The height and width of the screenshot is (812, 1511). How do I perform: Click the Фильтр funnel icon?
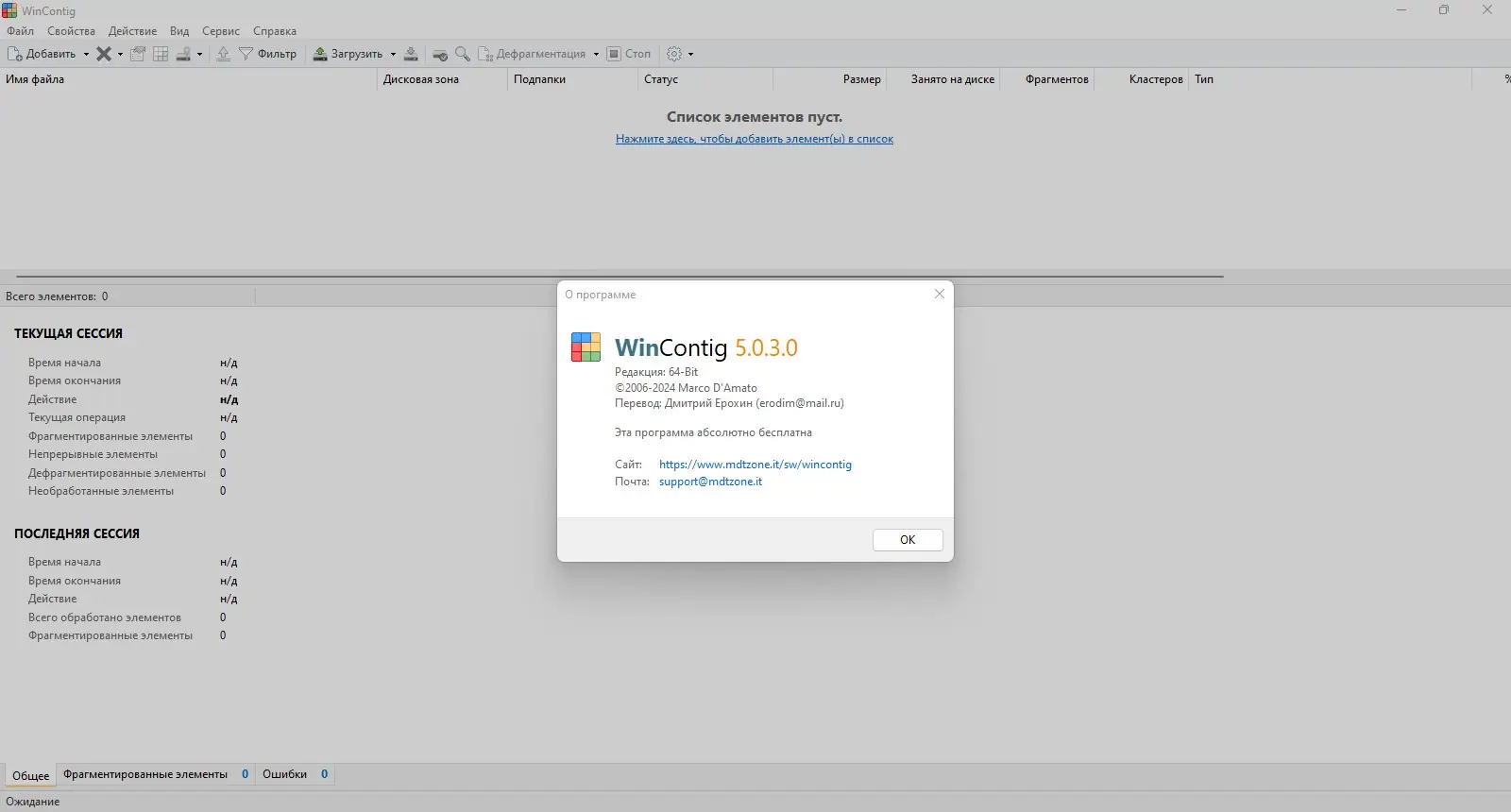click(x=246, y=54)
